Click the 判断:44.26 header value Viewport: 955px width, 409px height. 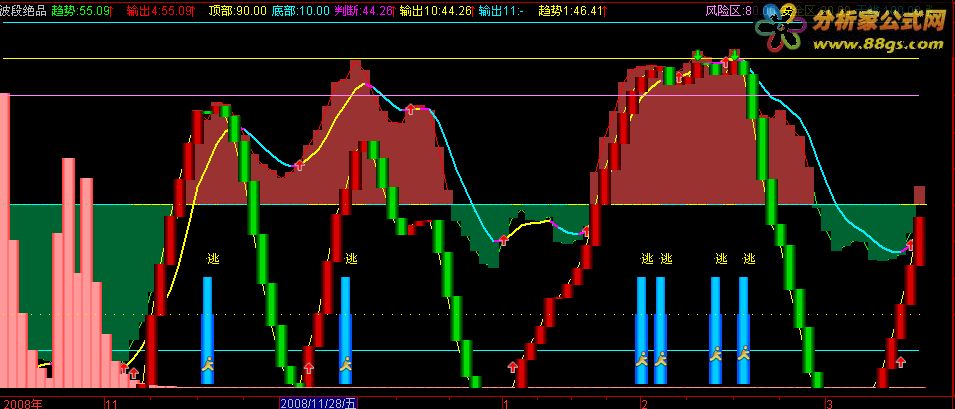[364, 10]
